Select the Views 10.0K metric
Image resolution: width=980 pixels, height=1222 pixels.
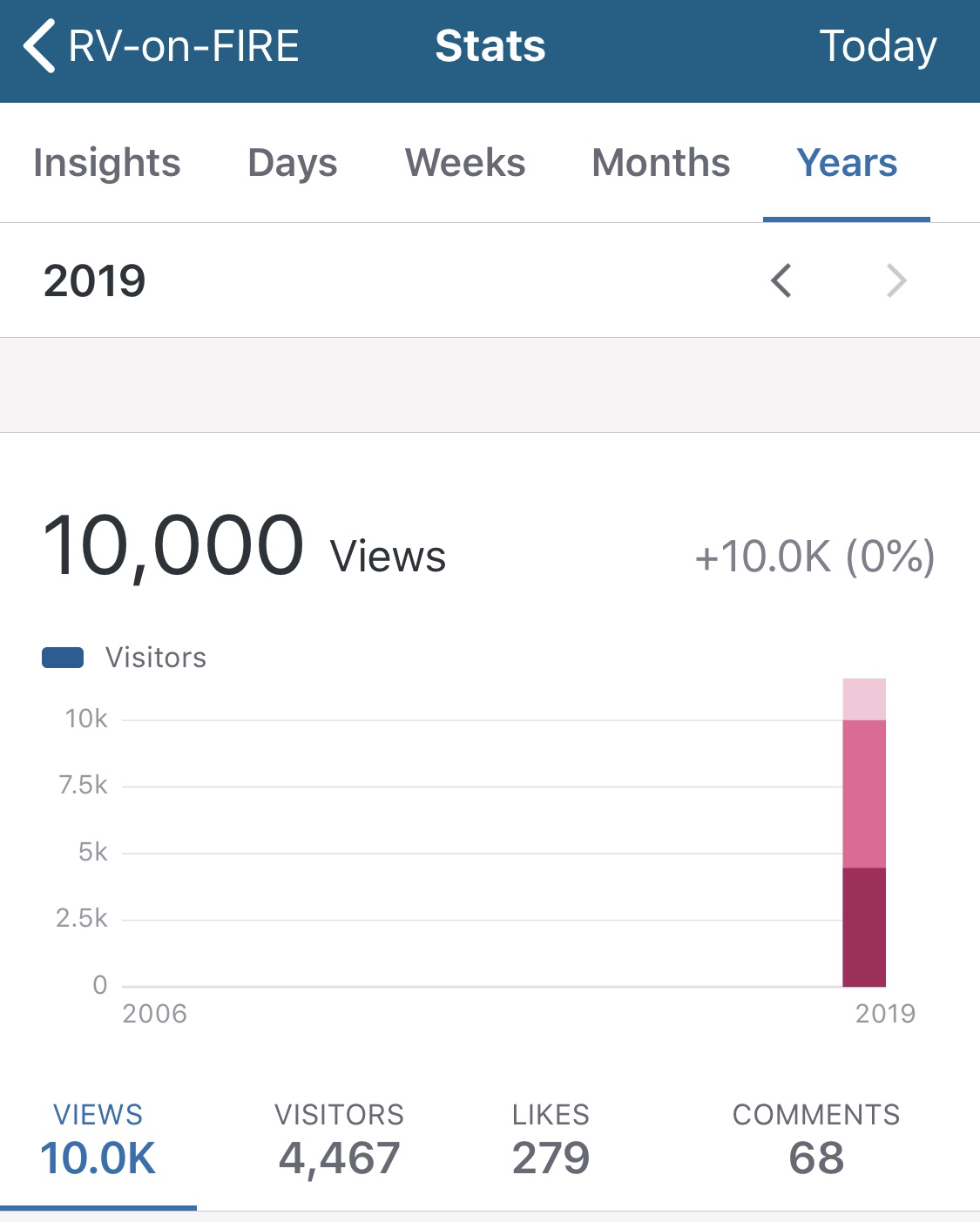pos(98,1140)
